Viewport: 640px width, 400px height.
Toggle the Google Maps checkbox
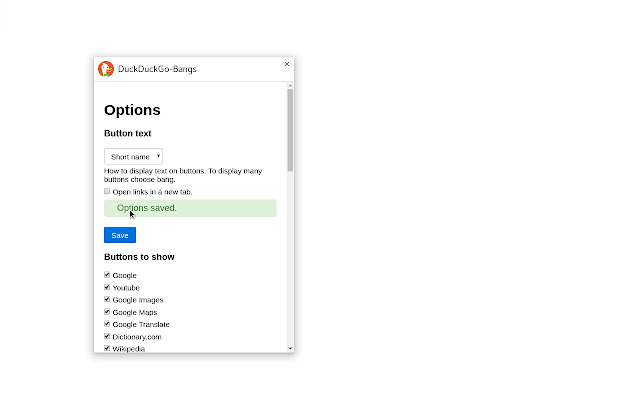click(107, 312)
